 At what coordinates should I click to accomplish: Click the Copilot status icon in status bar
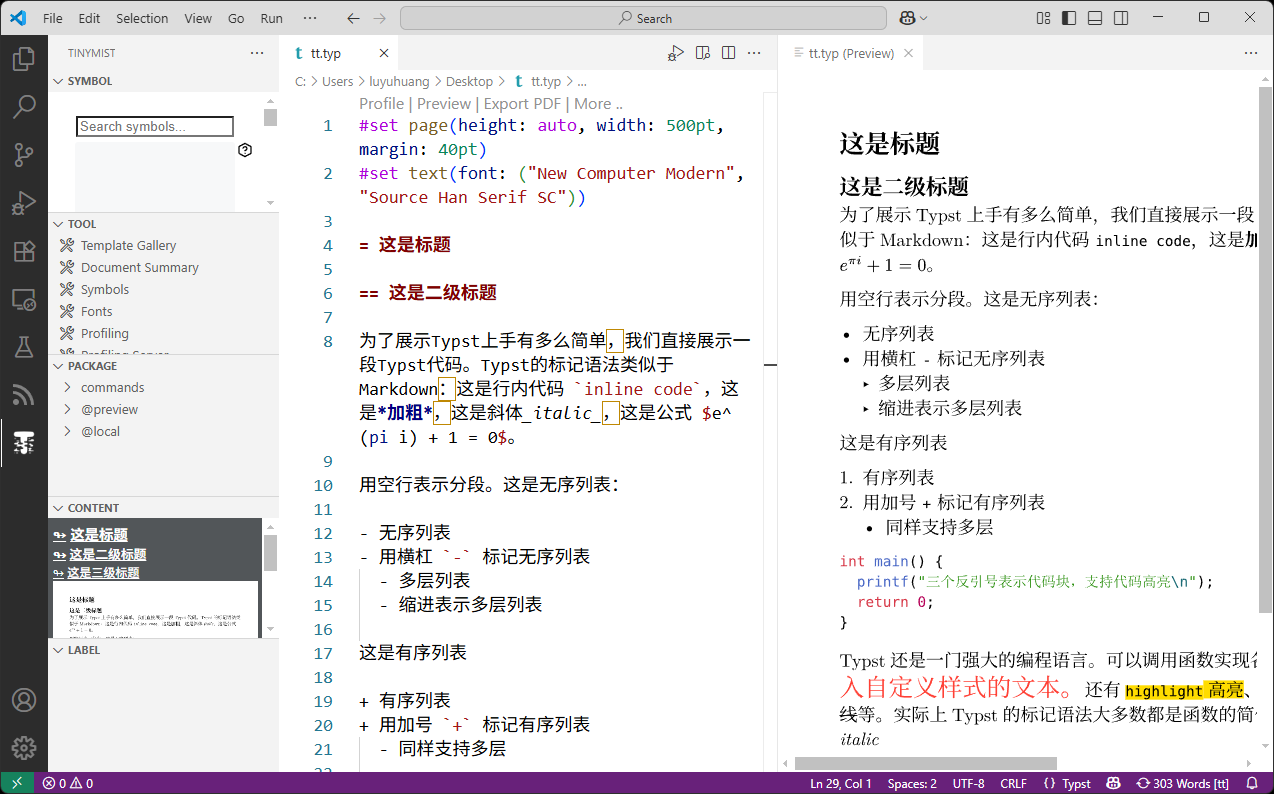(1113, 783)
